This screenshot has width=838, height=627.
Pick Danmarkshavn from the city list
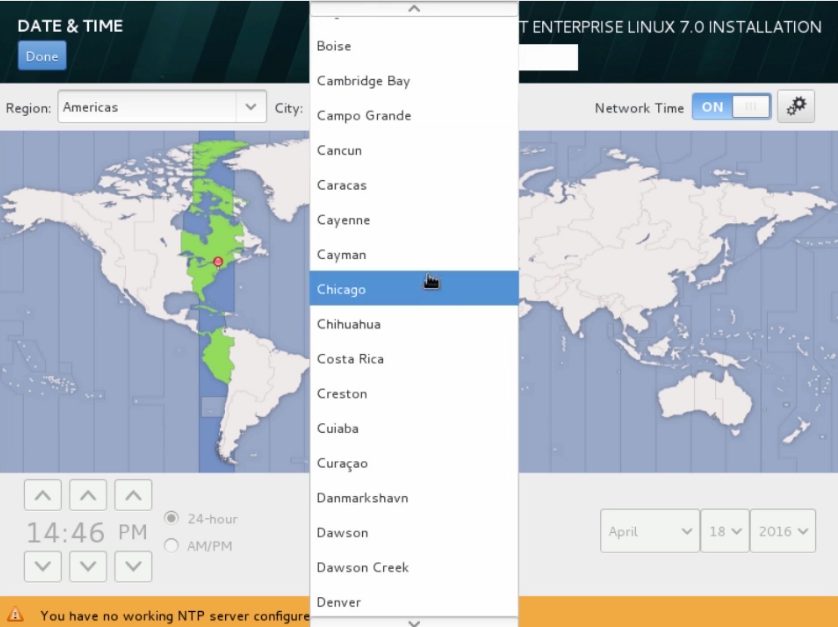coord(414,498)
